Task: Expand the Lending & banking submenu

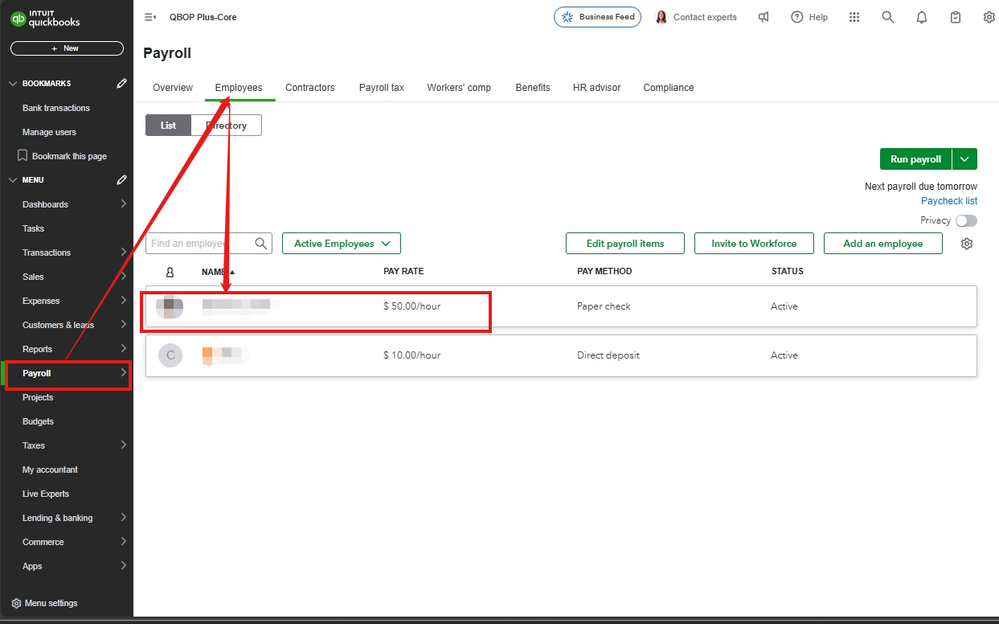Action: (x=123, y=517)
